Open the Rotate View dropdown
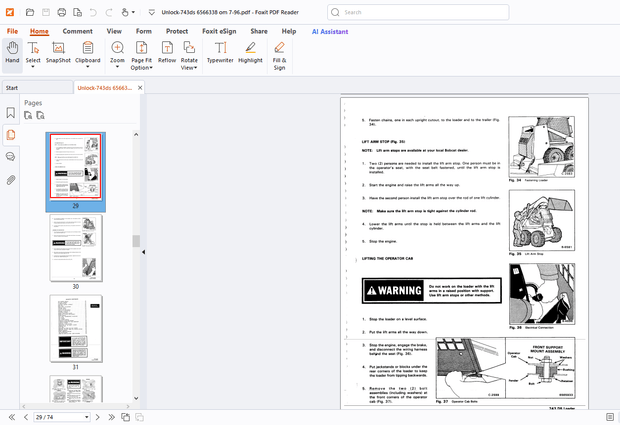Screen dimensions: 620x425 [189, 56]
